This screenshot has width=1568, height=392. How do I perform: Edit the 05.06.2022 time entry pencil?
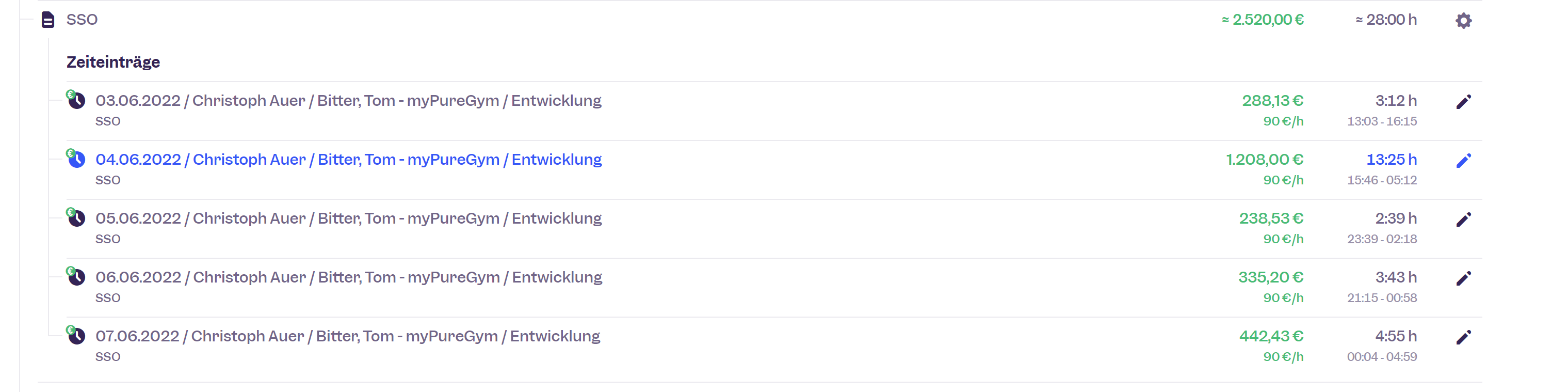click(1463, 219)
